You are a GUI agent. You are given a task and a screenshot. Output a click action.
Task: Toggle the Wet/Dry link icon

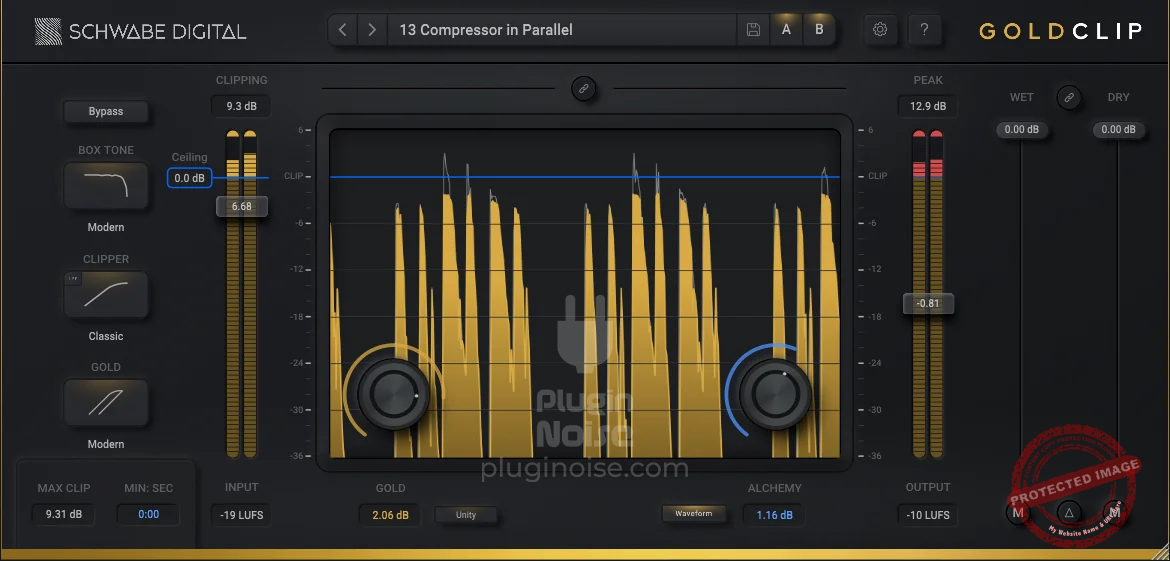point(1069,97)
